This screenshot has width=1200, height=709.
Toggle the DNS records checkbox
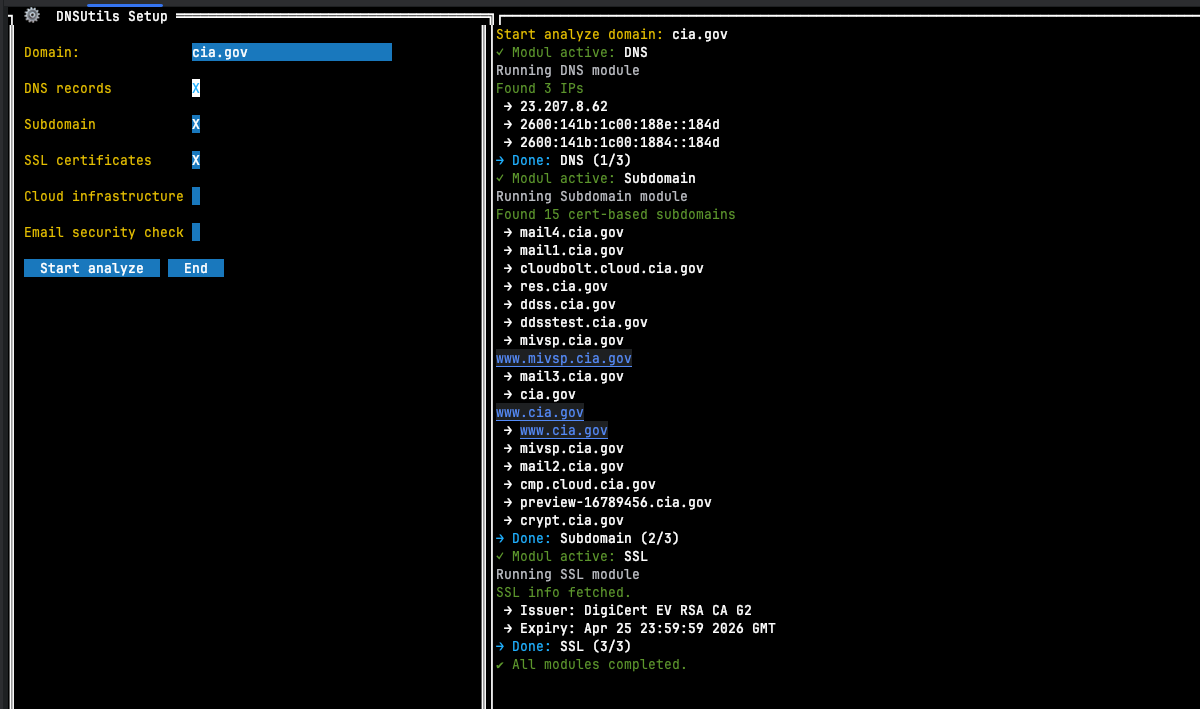pos(196,88)
